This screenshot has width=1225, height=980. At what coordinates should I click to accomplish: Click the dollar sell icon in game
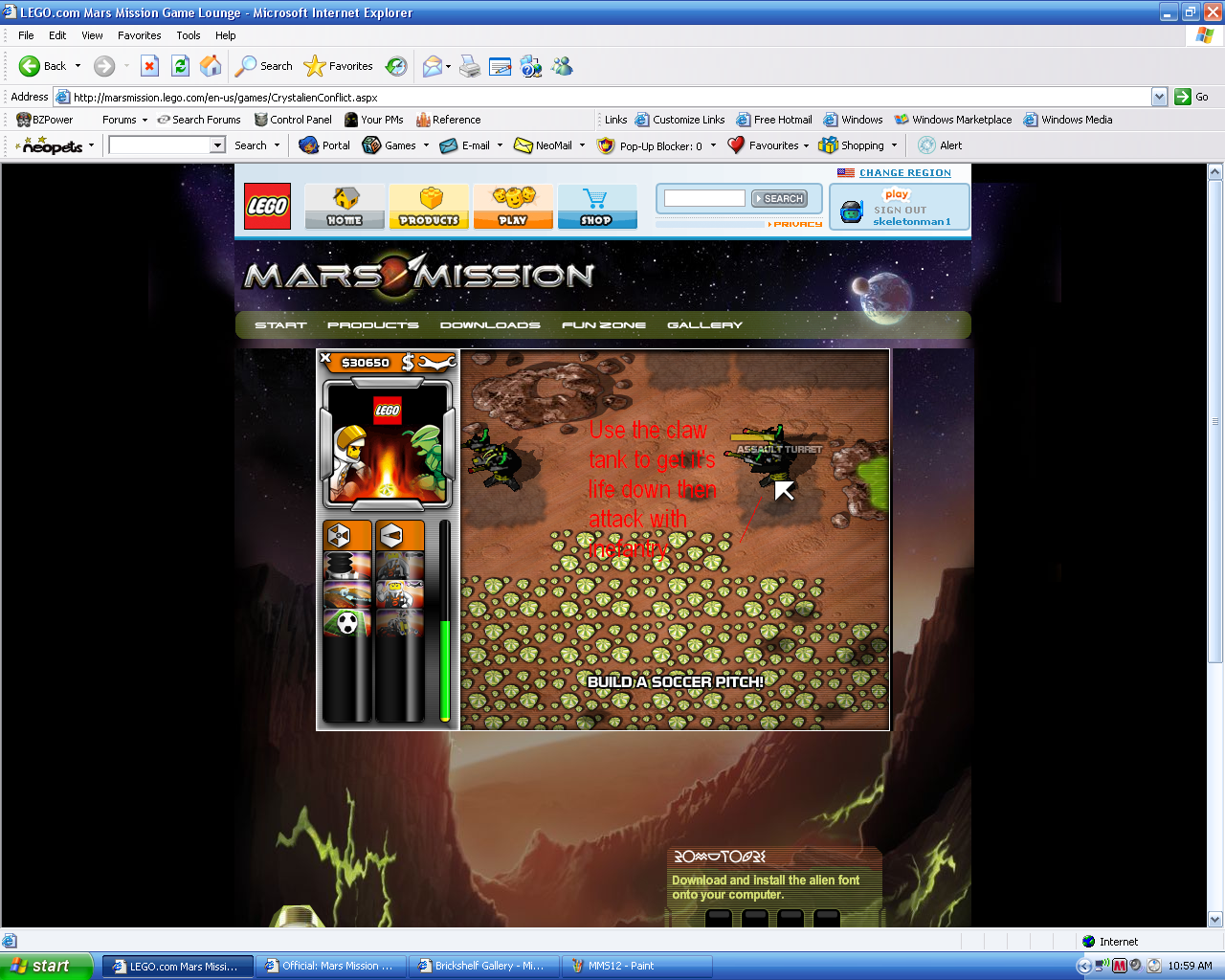pos(409,362)
